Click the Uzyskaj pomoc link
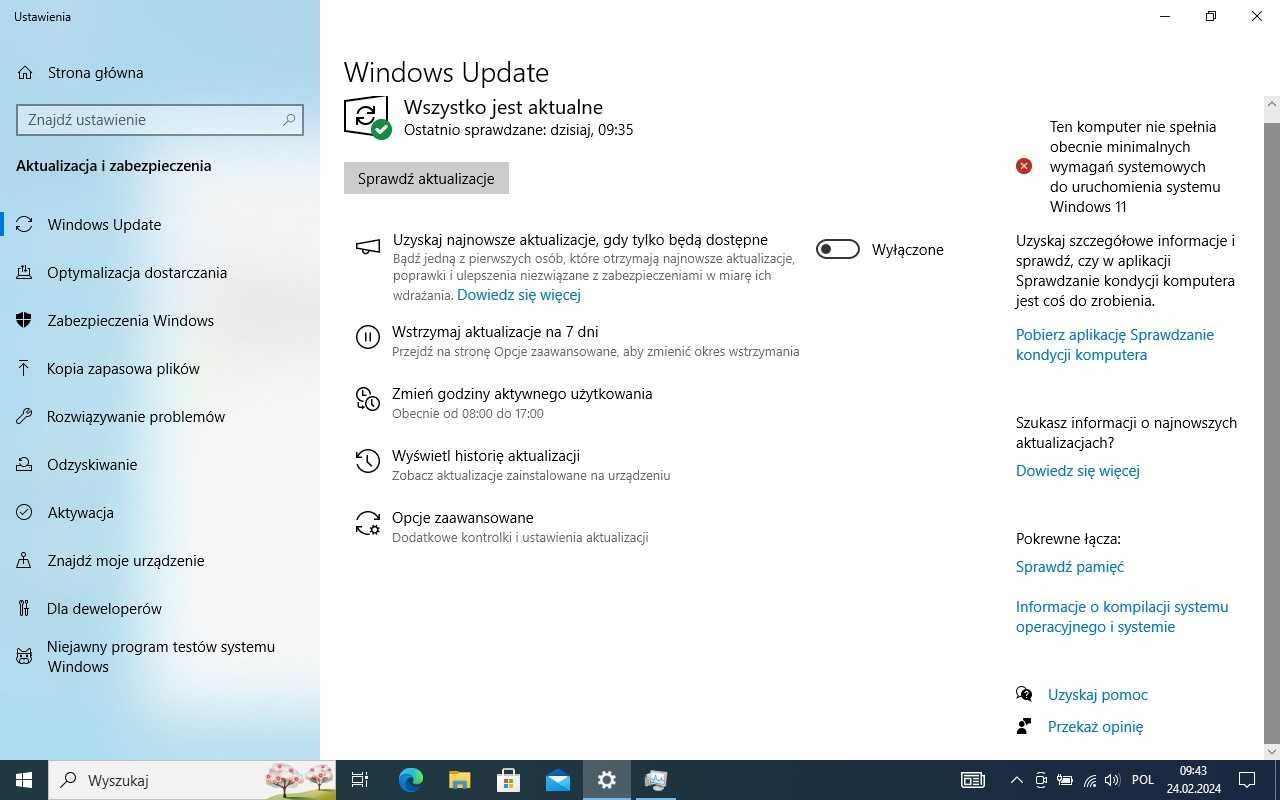 (x=1098, y=695)
